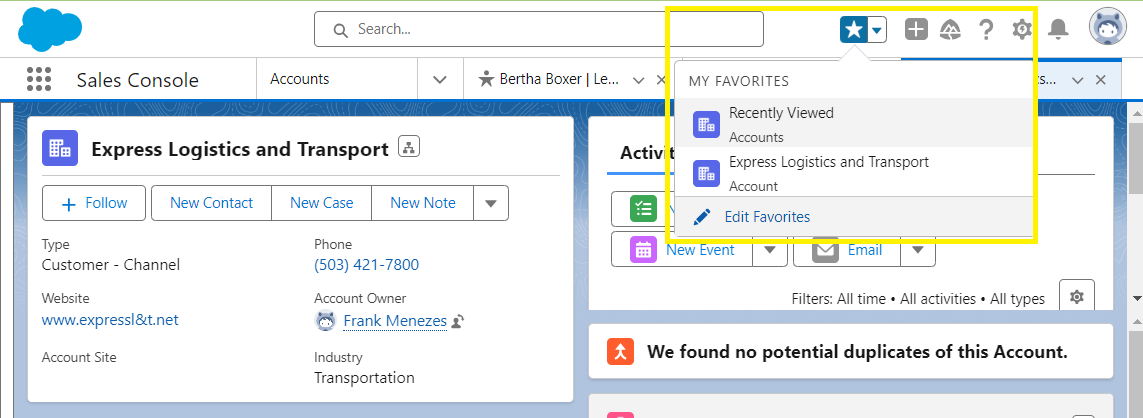Open the www.expressl&t.net website link

coord(110,320)
